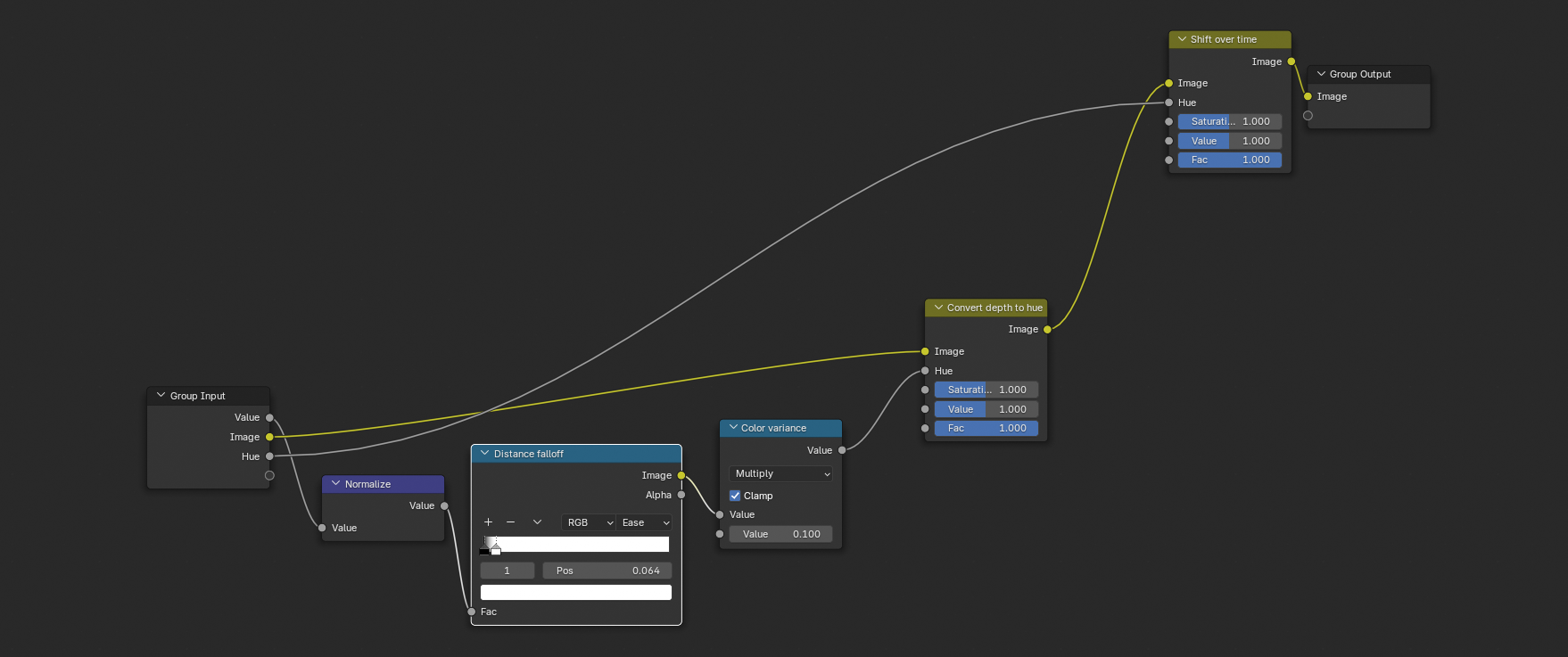Open the Multiply operation dropdown
This screenshot has width=1568, height=657.
(781, 473)
